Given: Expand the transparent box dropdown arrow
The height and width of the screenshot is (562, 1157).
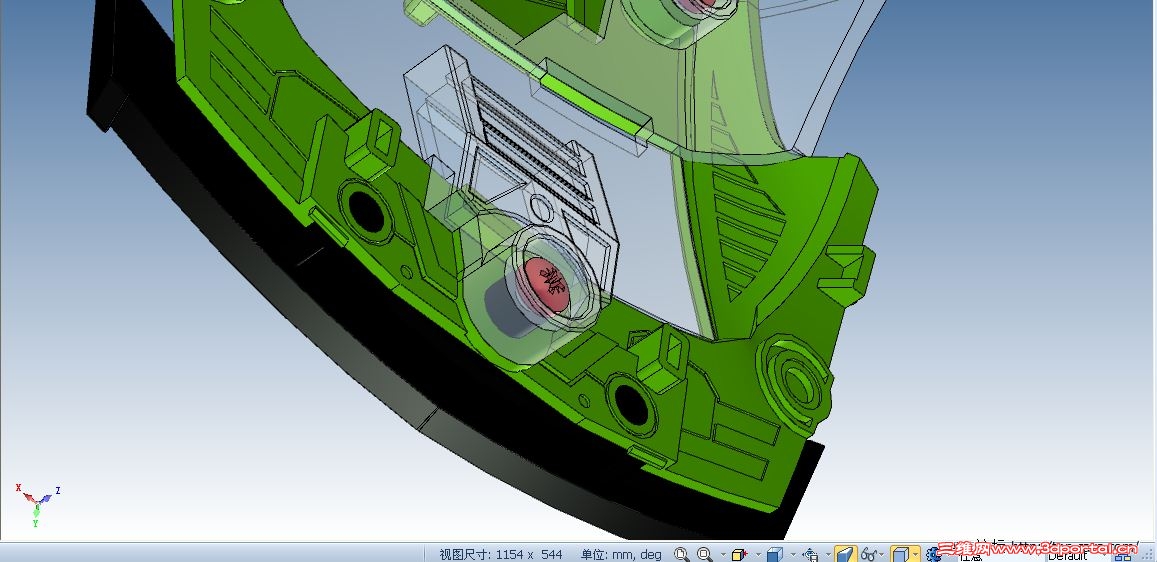Looking at the screenshot, I should pyautogui.click(x=915, y=554).
